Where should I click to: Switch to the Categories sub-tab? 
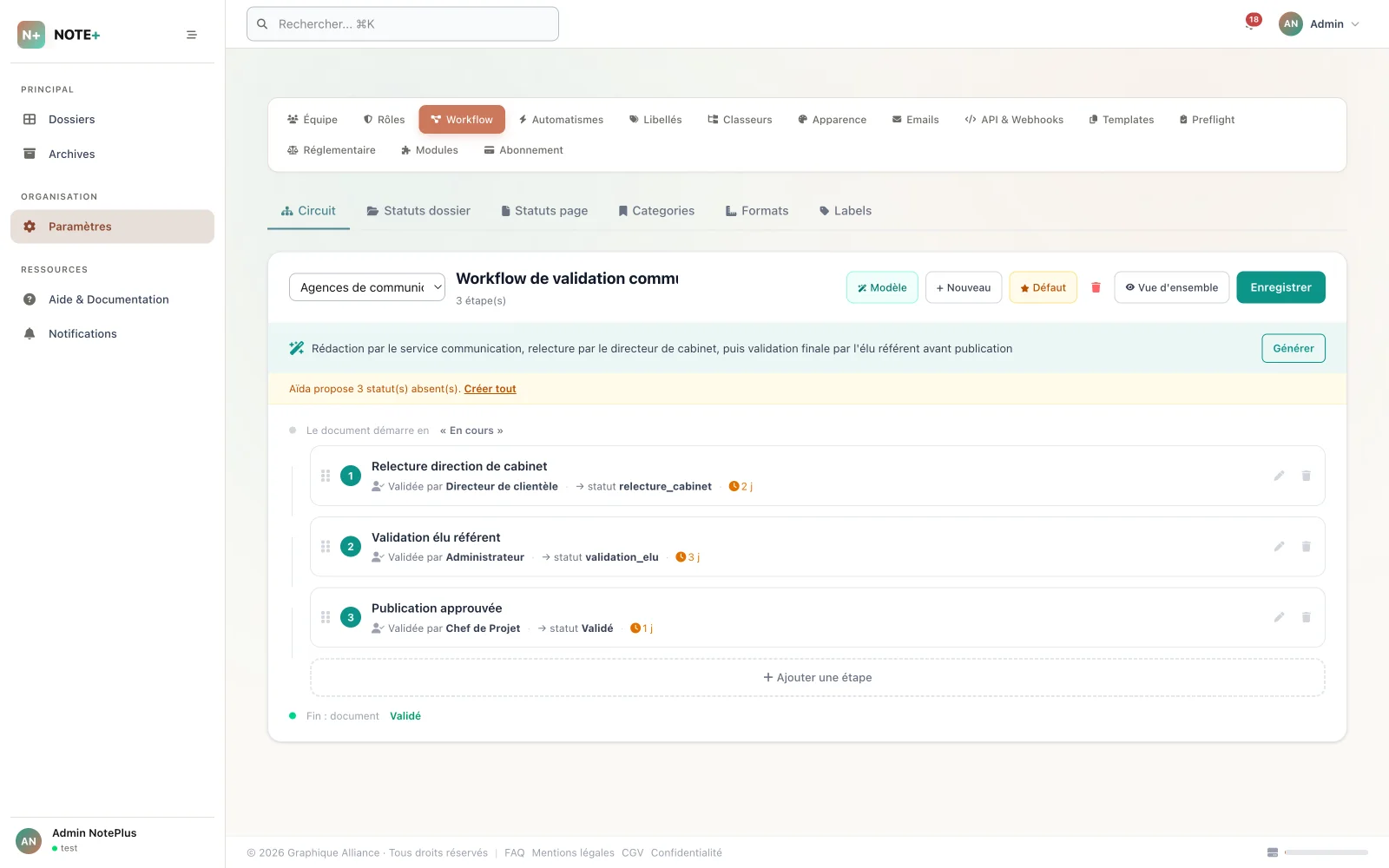[x=656, y=211]
